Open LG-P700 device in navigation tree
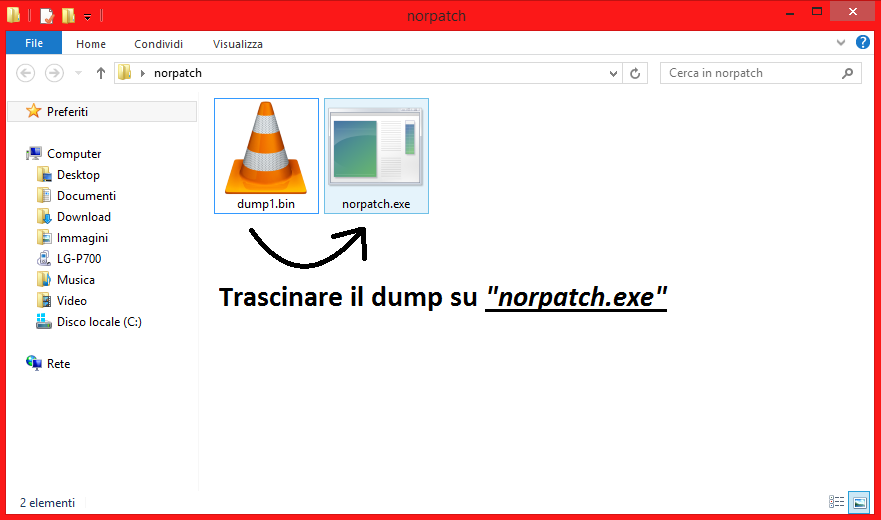Image resolution: width=881 pixels, height=520 pixels. point(79,259)
